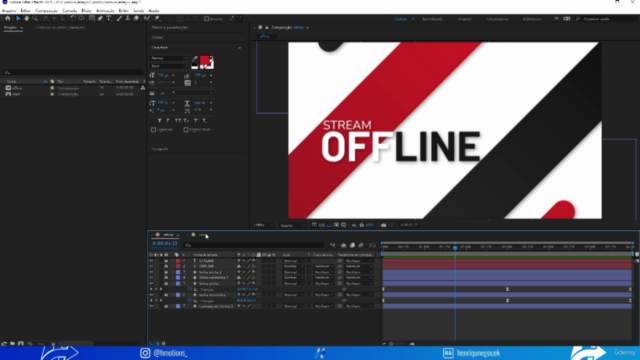Select the Type text tool
This screenshot has height=360, width=640.
click(109, 18)
